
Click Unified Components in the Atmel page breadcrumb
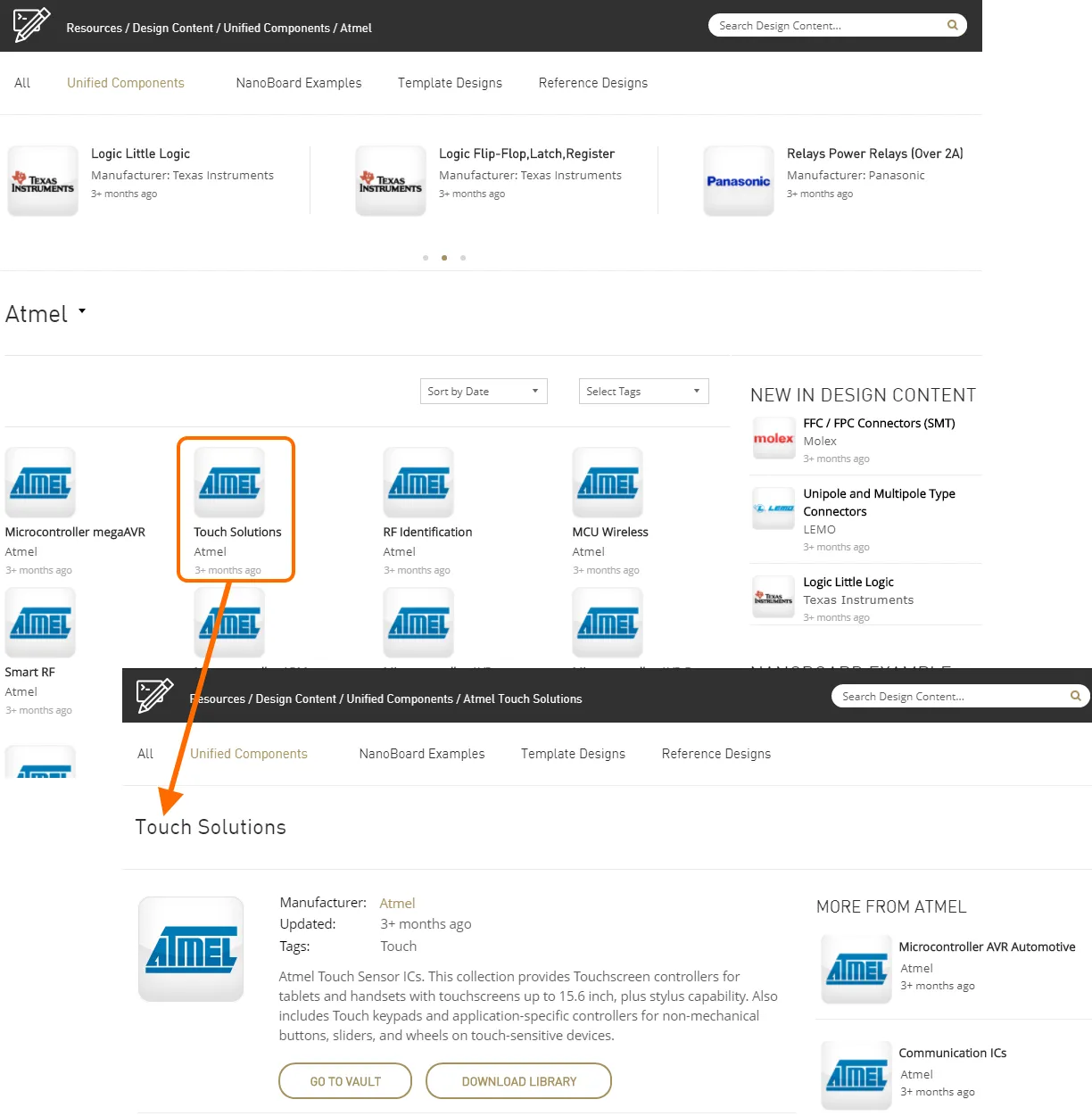tap(277, 29)
